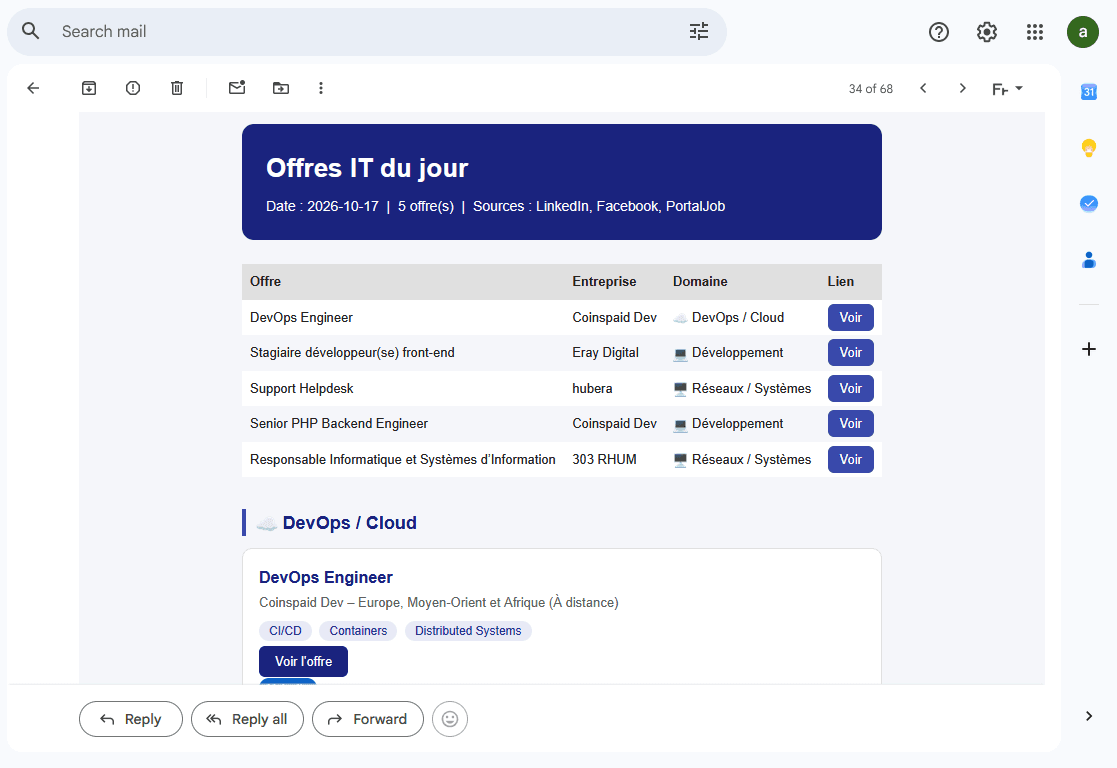Screen dimensions: 1117x768
Task: Open search options filter icon
Action: tap(699, 31)
